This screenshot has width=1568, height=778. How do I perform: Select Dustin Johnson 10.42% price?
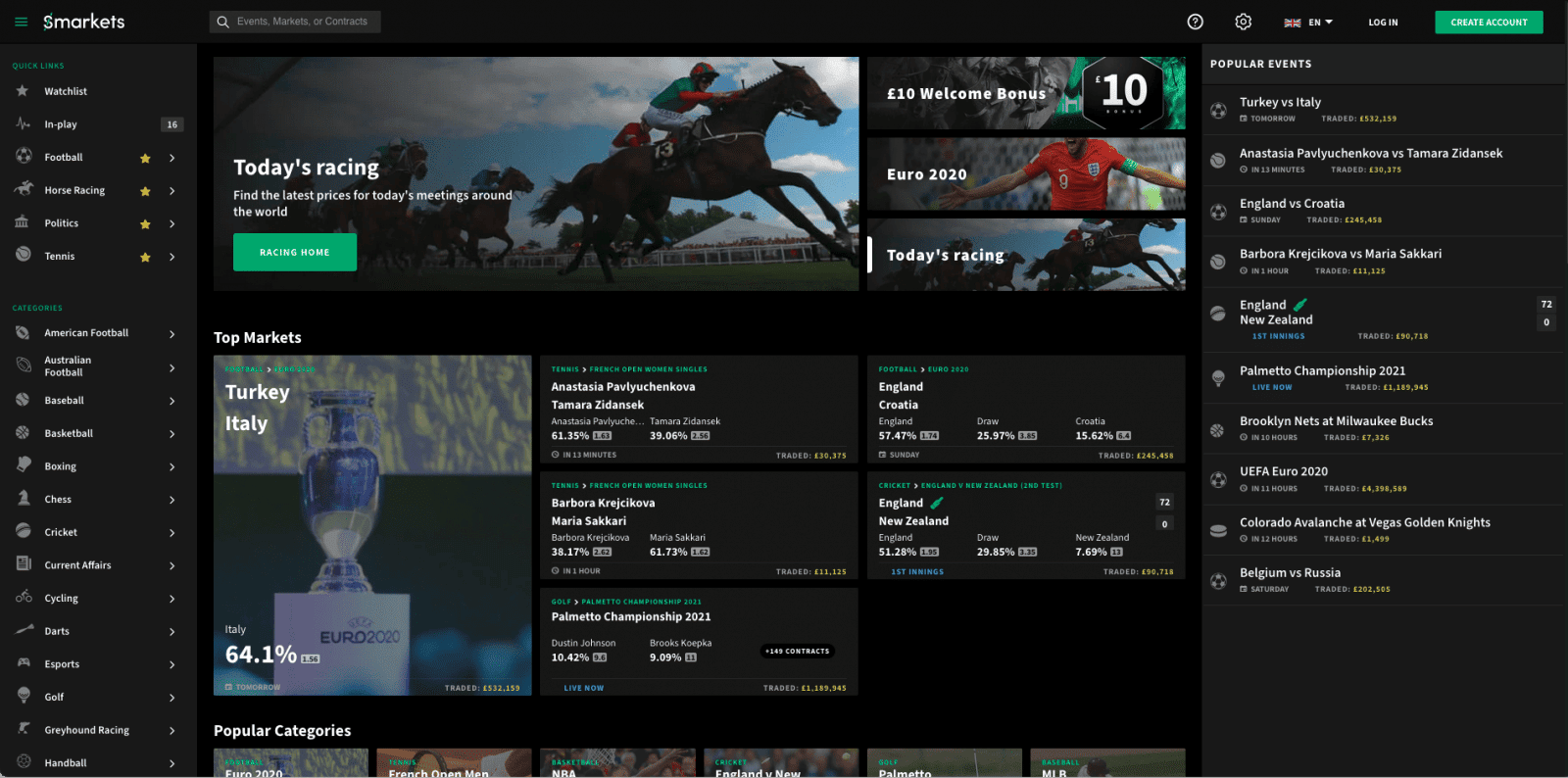pos(579,657)
